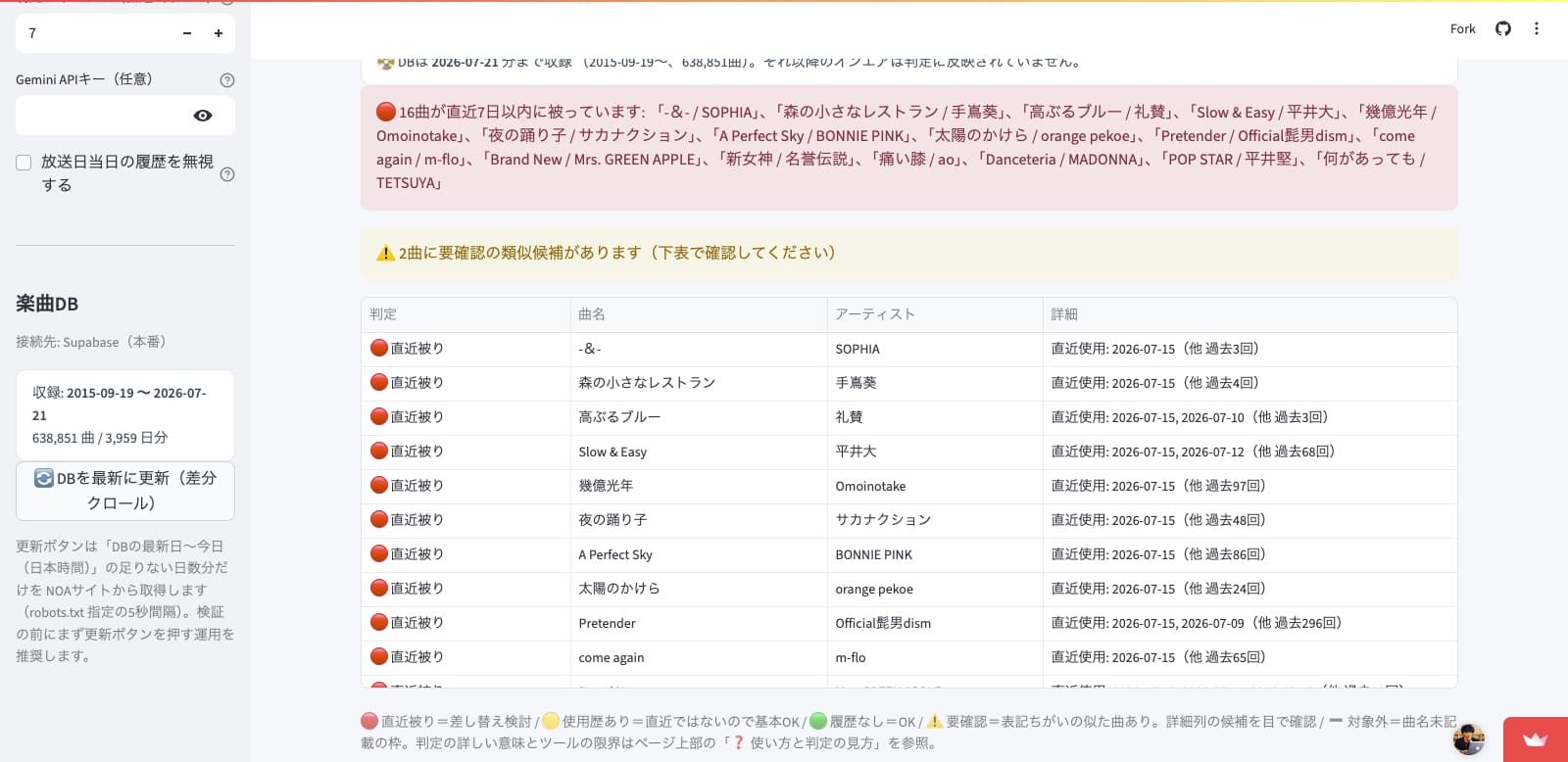Click song cell 森の小さなレストラン
Viewport: 1568px width, 762px height.
699,383
